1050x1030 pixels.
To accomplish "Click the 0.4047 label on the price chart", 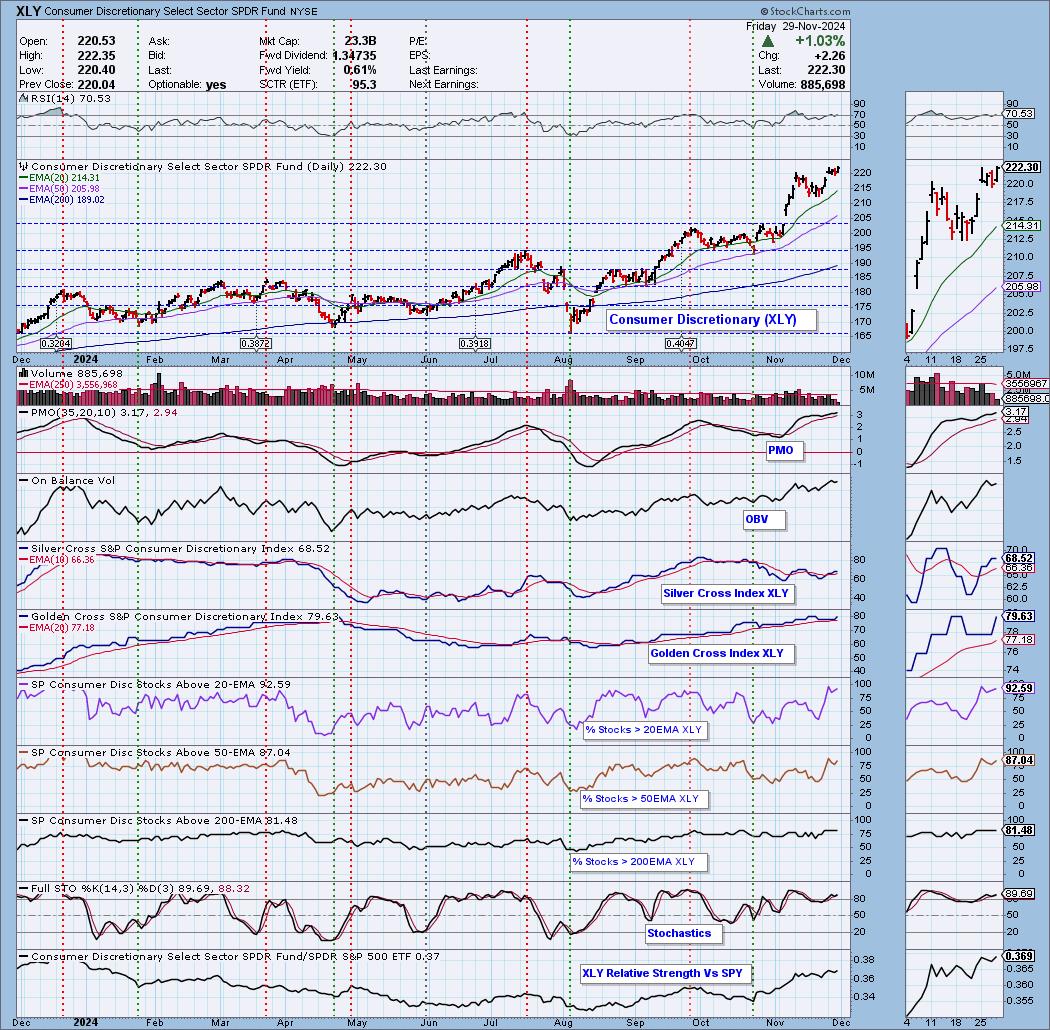I will pos(680,344).
